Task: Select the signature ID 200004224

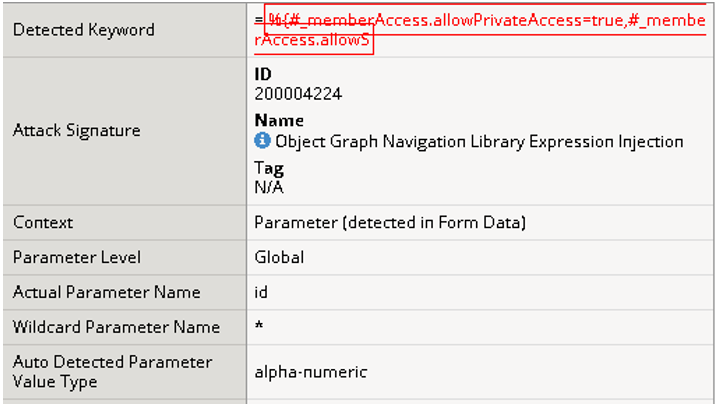Action: [x=298, y=94]
